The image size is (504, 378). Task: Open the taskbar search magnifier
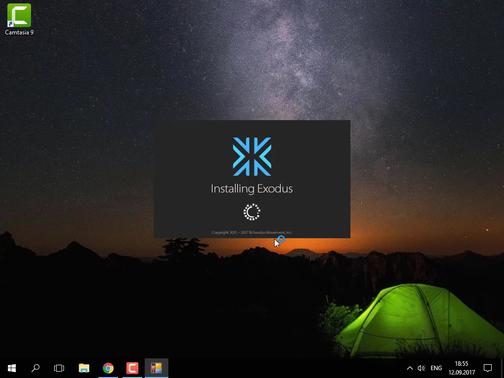[35, 368]
